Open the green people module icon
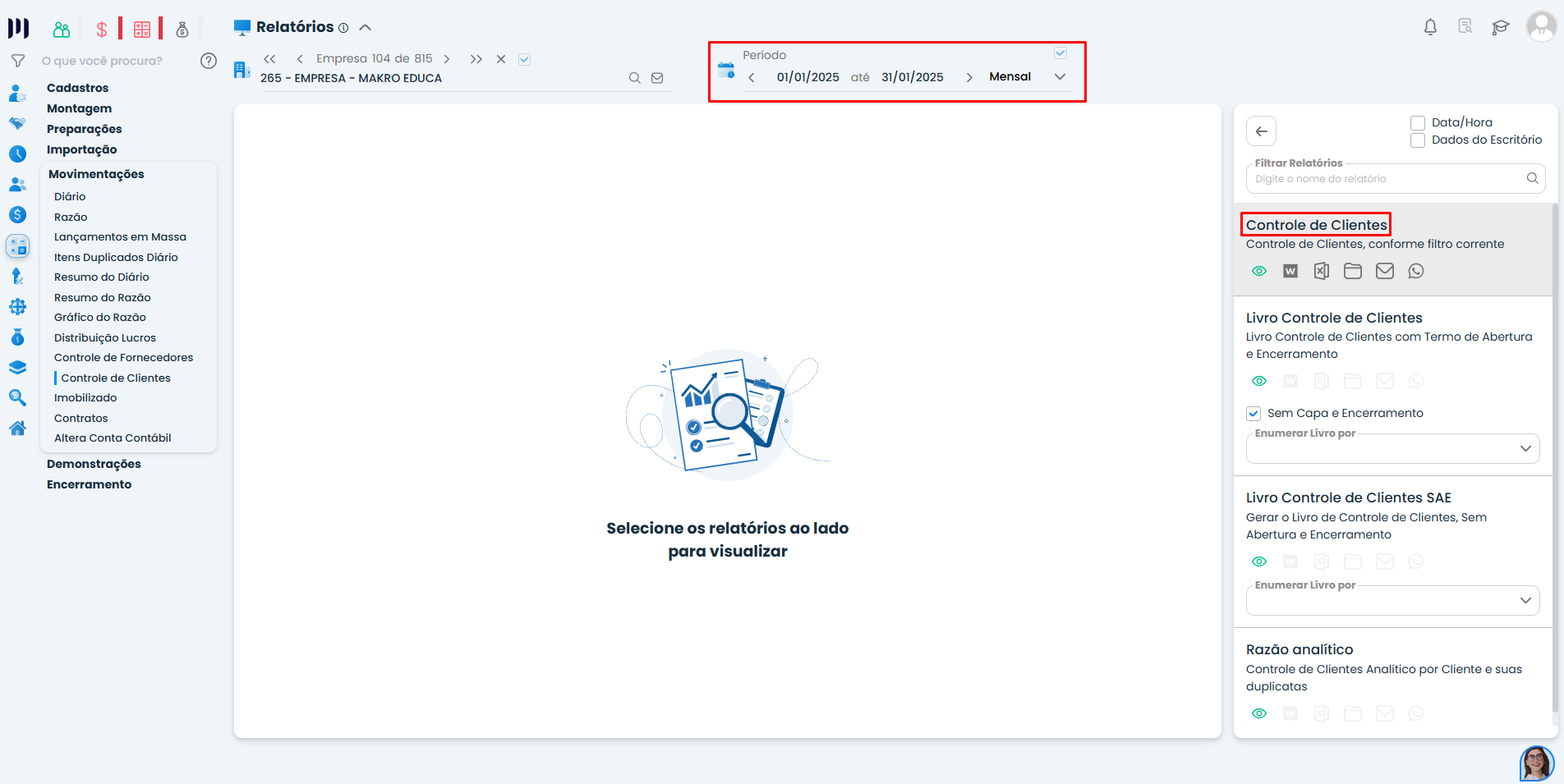The width and height of the screenshot is (1564, 784). tap(62, 30)
